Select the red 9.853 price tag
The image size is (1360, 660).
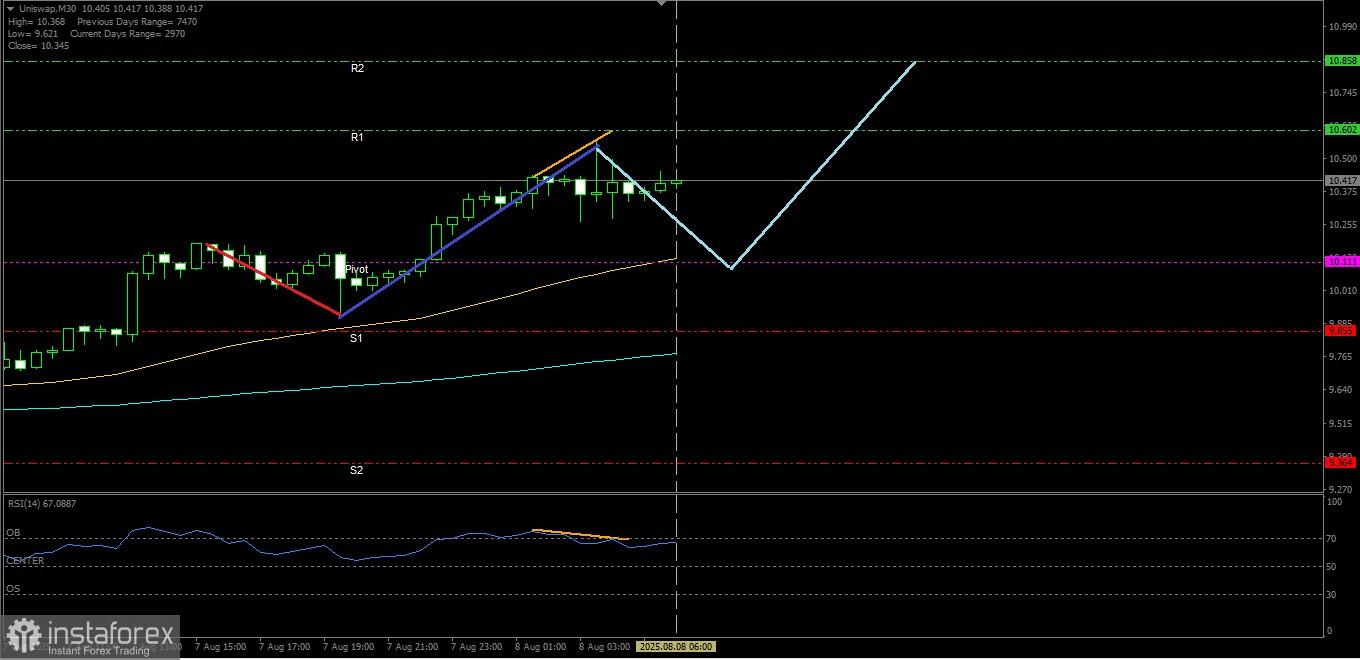[1341, 330]
